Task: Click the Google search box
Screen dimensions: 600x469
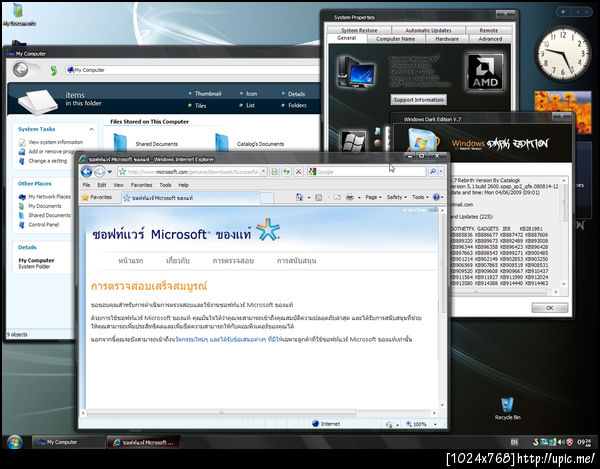Action: point(367,172)
